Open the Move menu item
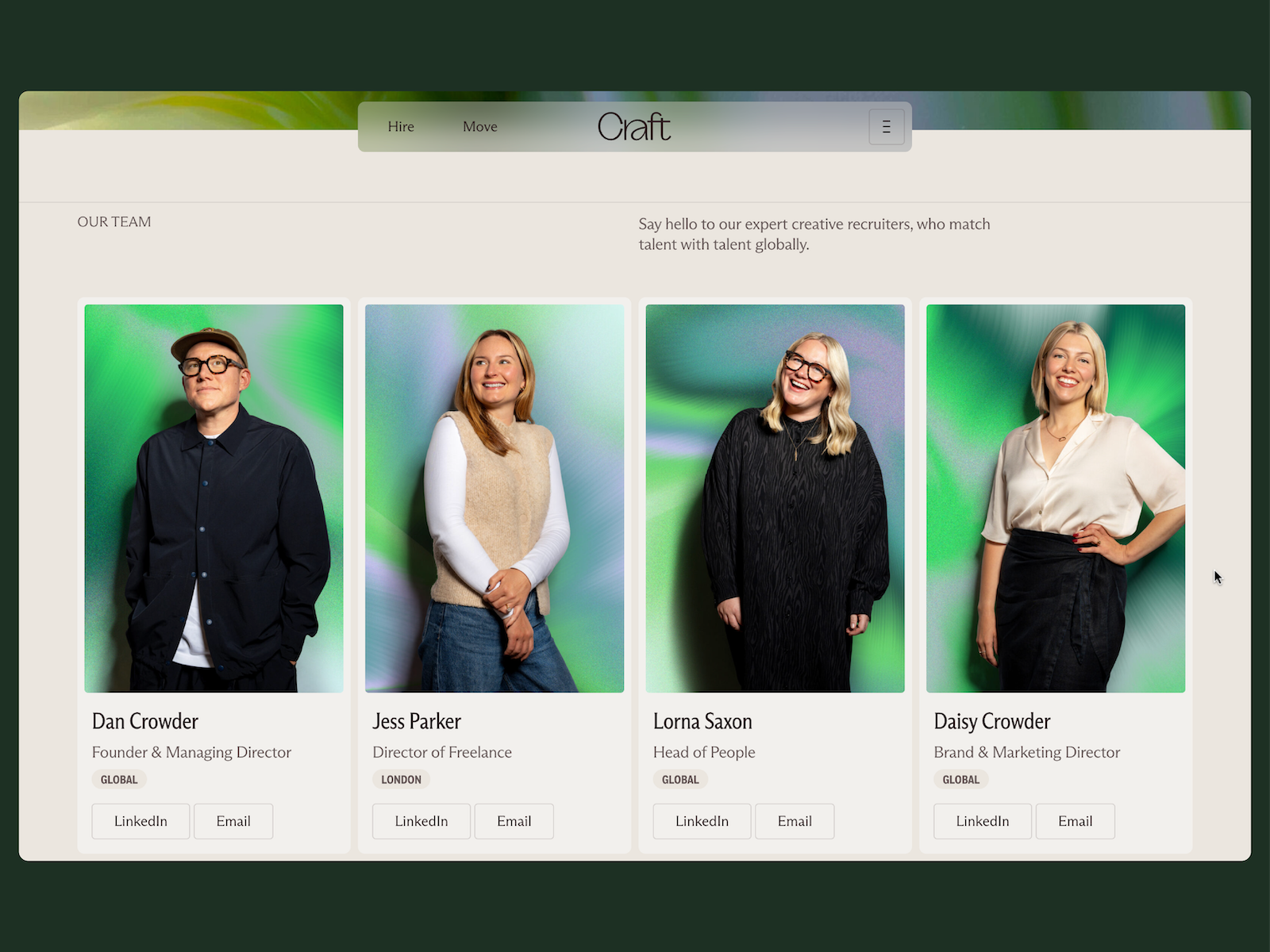 coord(479,127)
